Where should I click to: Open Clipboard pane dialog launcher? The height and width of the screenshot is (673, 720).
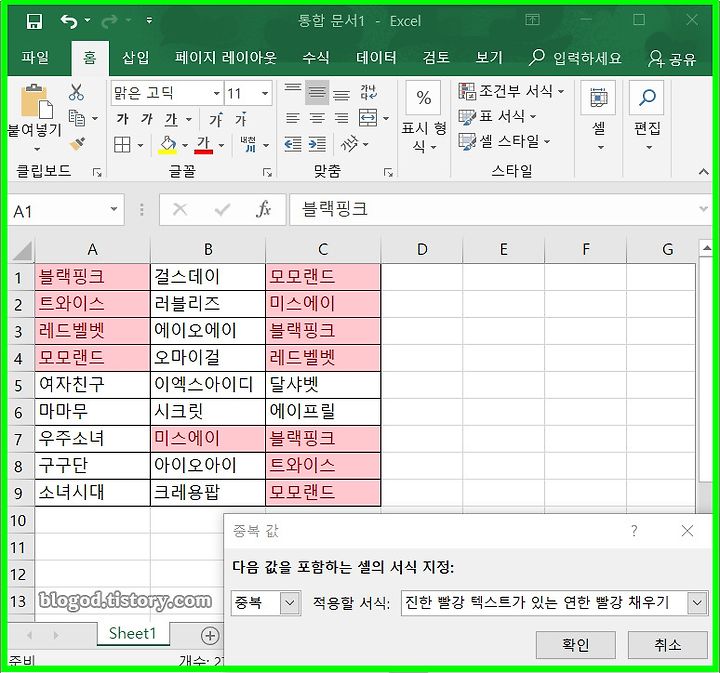pos(97,173)
